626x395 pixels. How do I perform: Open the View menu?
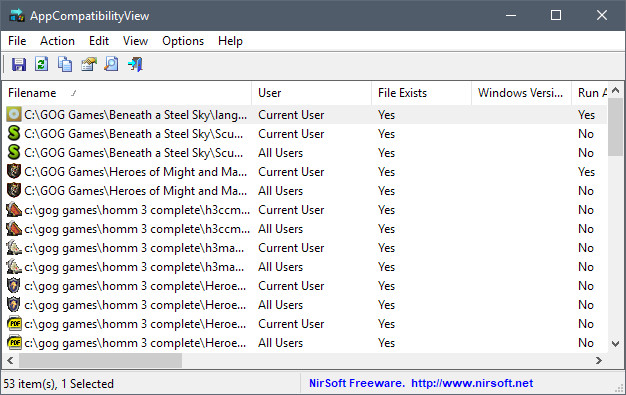pos(135,41)
